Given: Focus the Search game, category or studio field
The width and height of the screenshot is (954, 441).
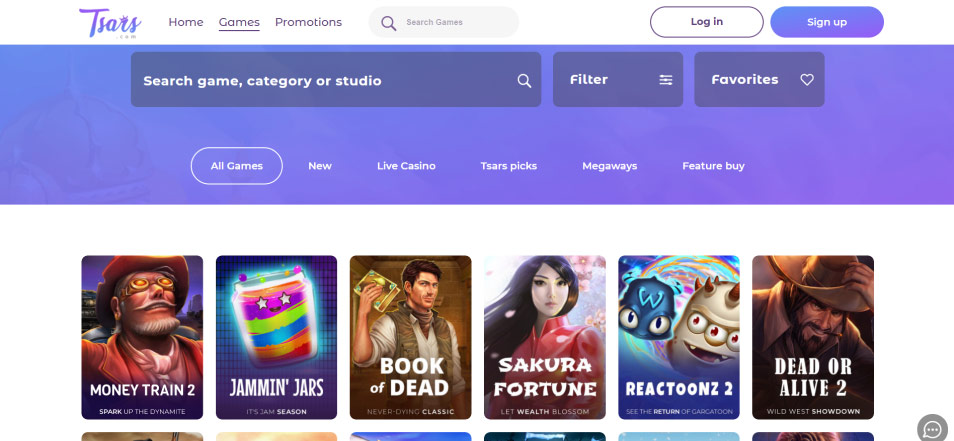Looking at the screenshot, I should (x=336, y=80).
